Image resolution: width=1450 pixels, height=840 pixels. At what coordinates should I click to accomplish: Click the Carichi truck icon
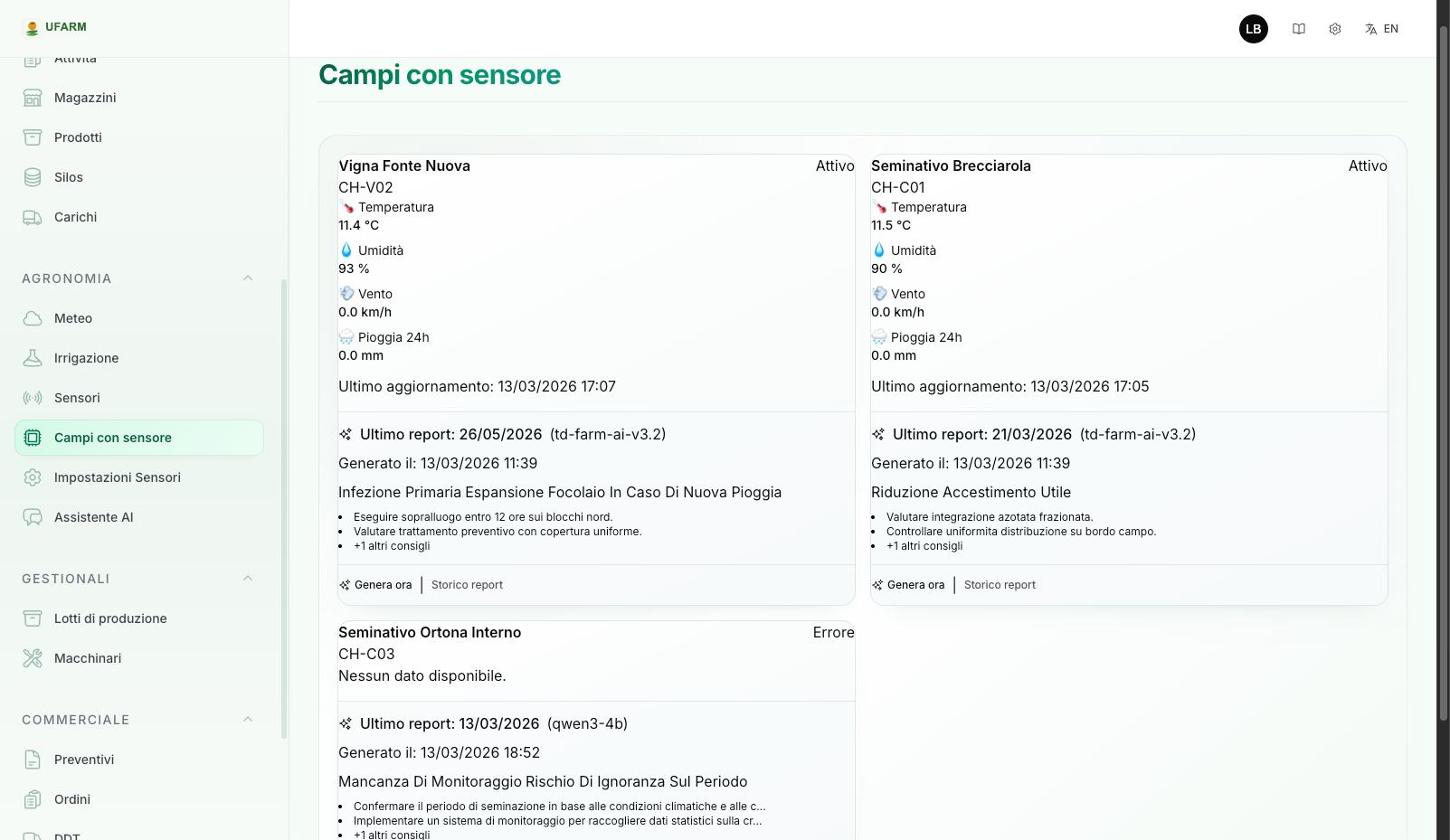[33, 217]
